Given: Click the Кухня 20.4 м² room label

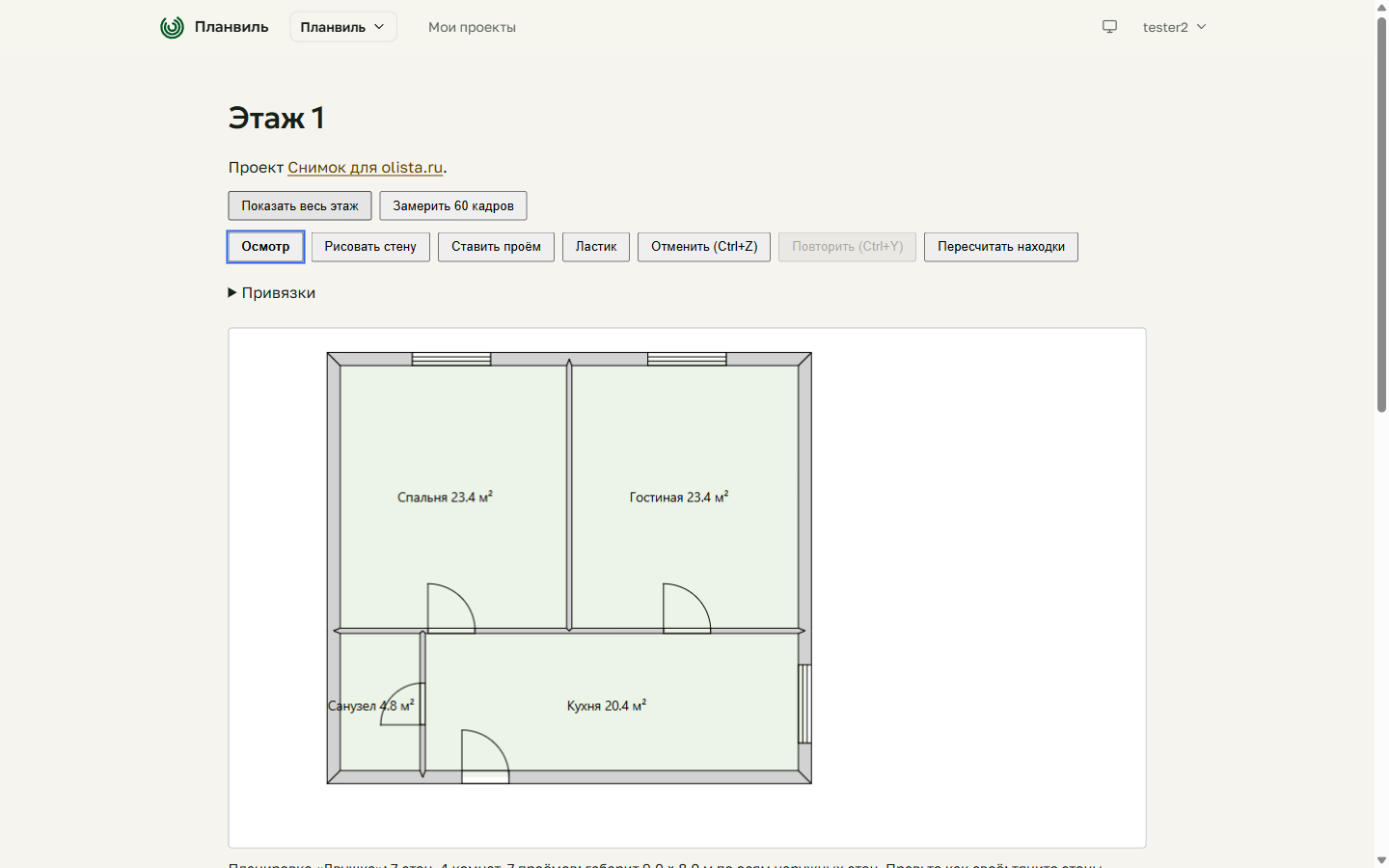Looking at the screenshot, I should pos(607,706).
